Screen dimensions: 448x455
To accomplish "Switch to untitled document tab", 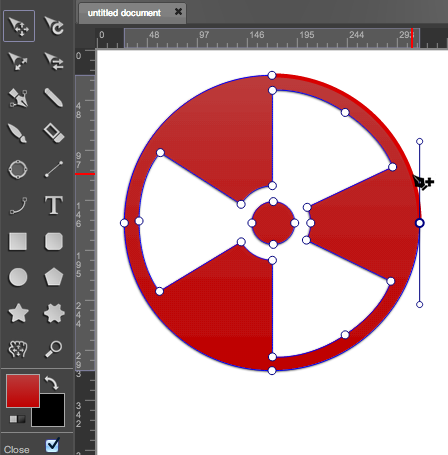I will (x=124, y=13).
